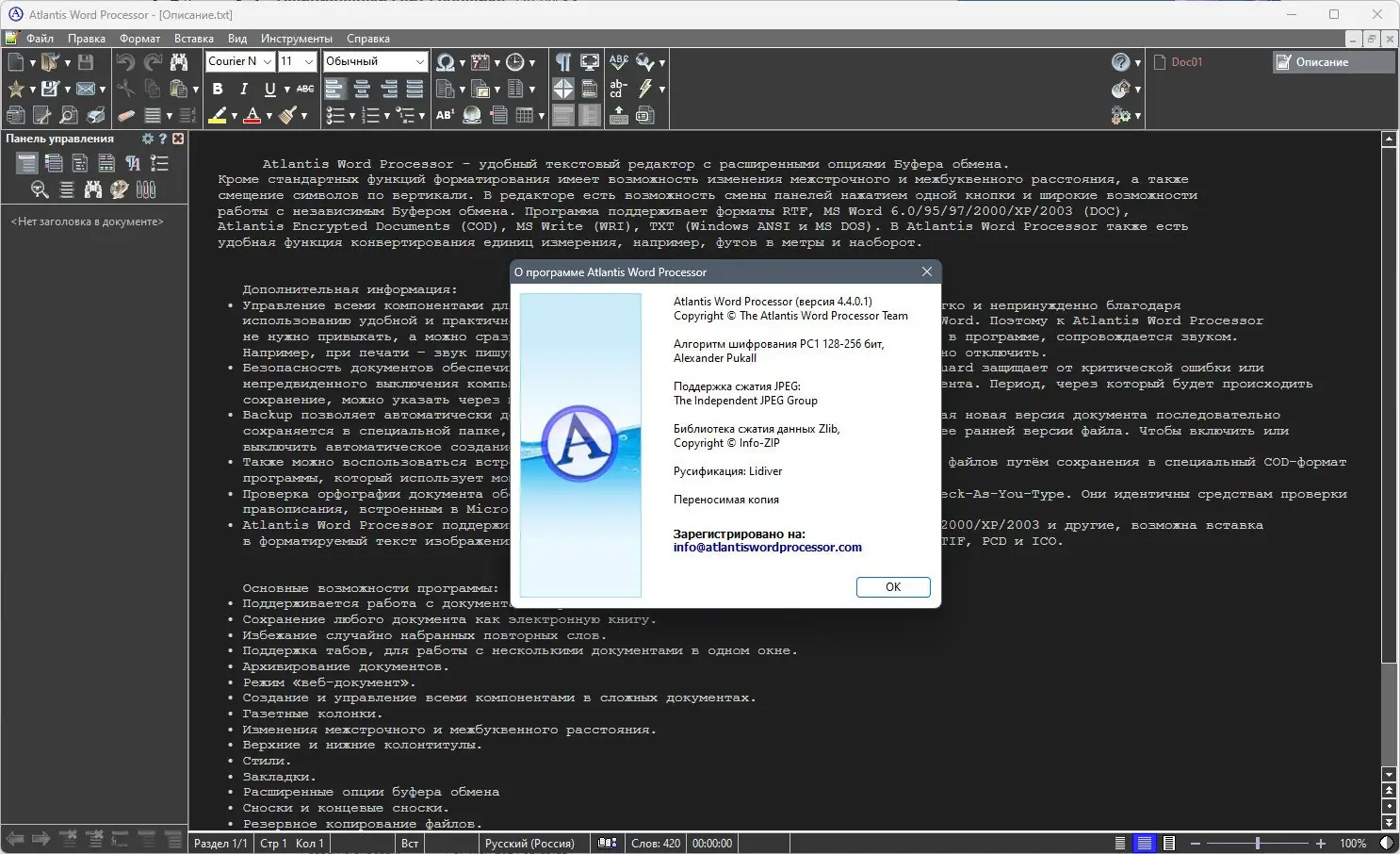Open the Обычный style dropdown
The image size is (1400, 854).
pos(375,61)
